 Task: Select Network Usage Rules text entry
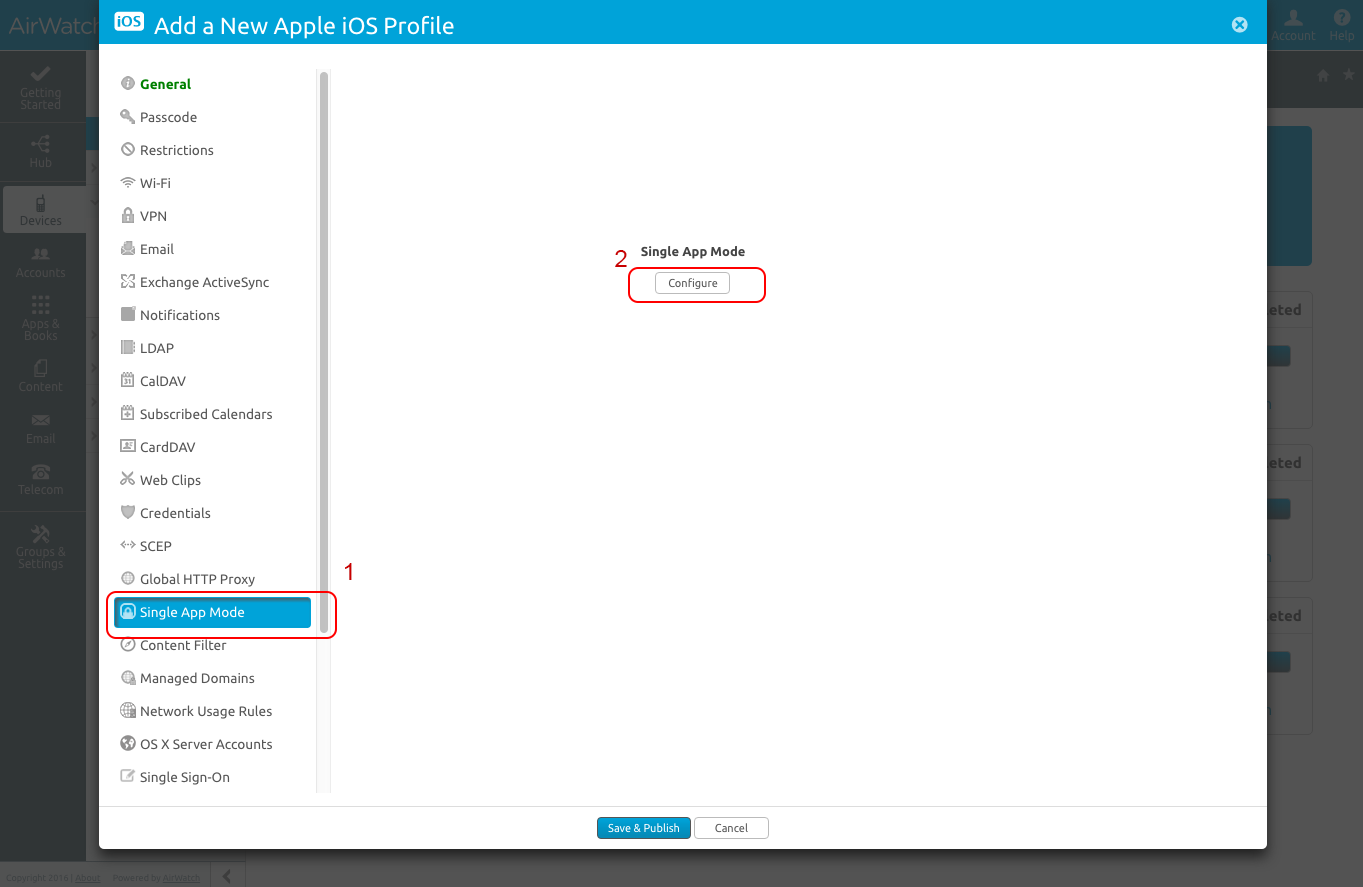[x=206, y=711]
